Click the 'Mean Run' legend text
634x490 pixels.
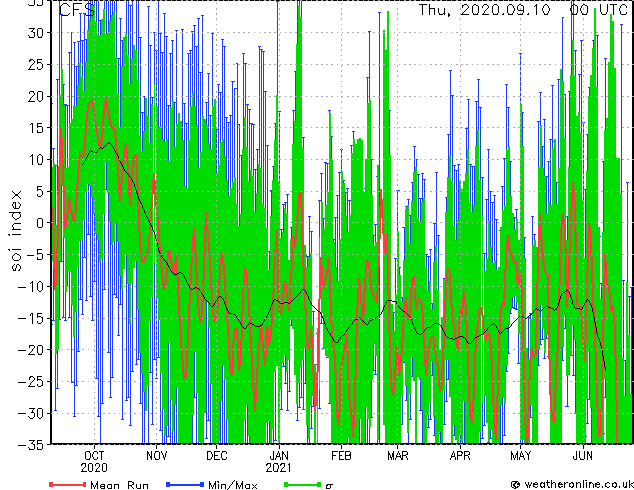coord(119,485)
